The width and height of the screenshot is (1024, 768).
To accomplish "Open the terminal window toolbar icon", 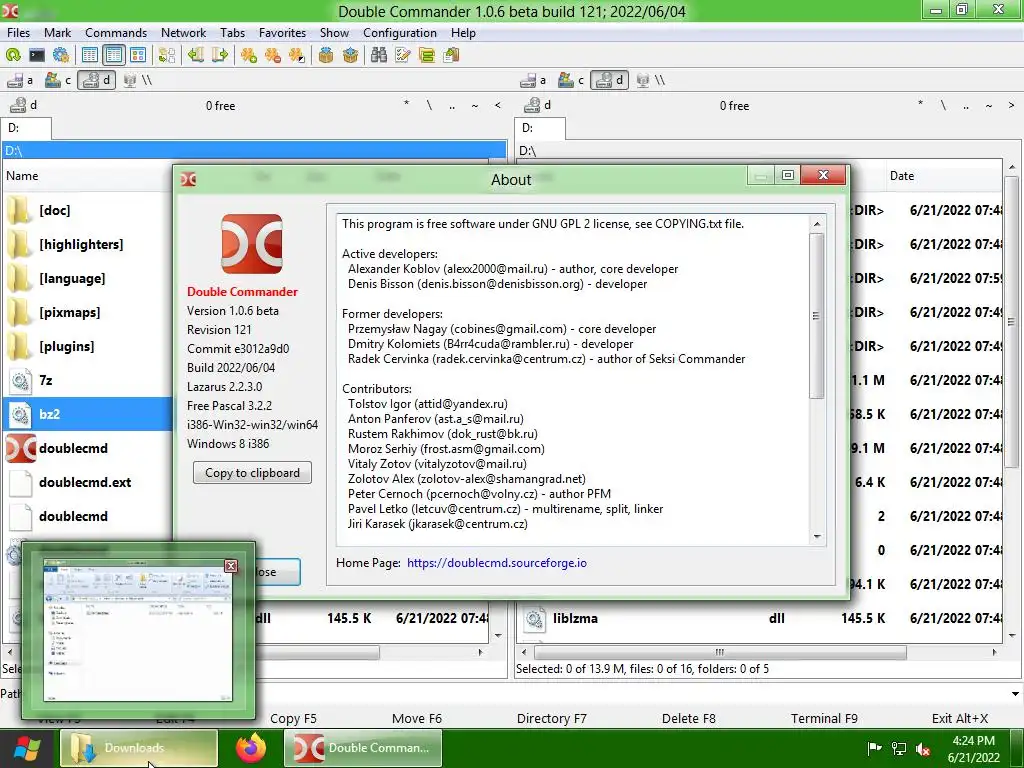I will pos(37,56).
